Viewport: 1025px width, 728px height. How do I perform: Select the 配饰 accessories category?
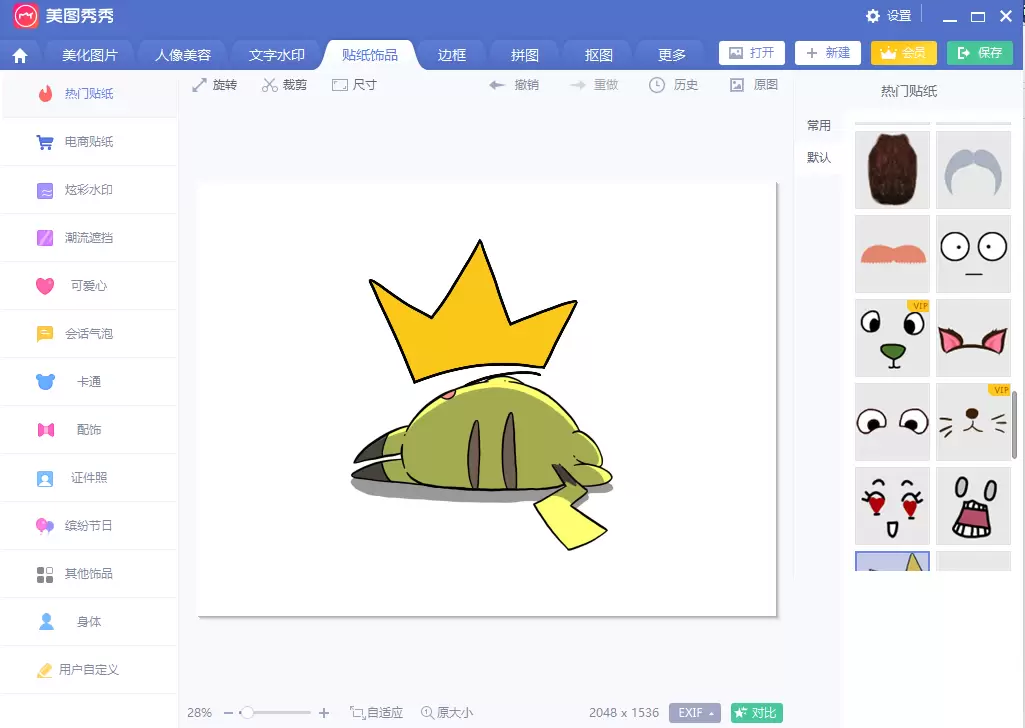(89, 430)
